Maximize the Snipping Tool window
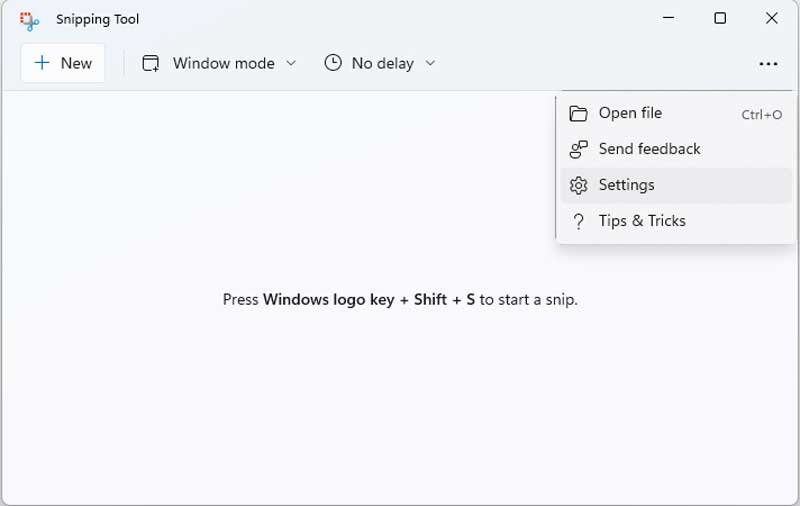This screenshot has height=506, width=800. [x=720, y=18]
